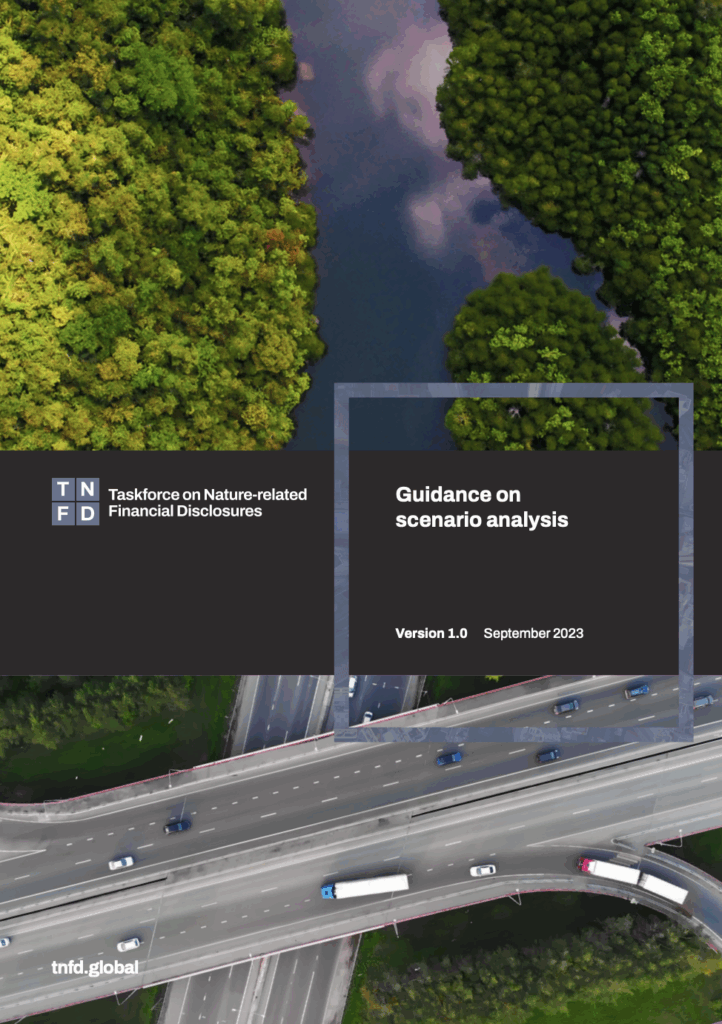
Task: Select the 'Guidance on scenario analysis' title
Action: pyautogui.click(x=481, y=507)
